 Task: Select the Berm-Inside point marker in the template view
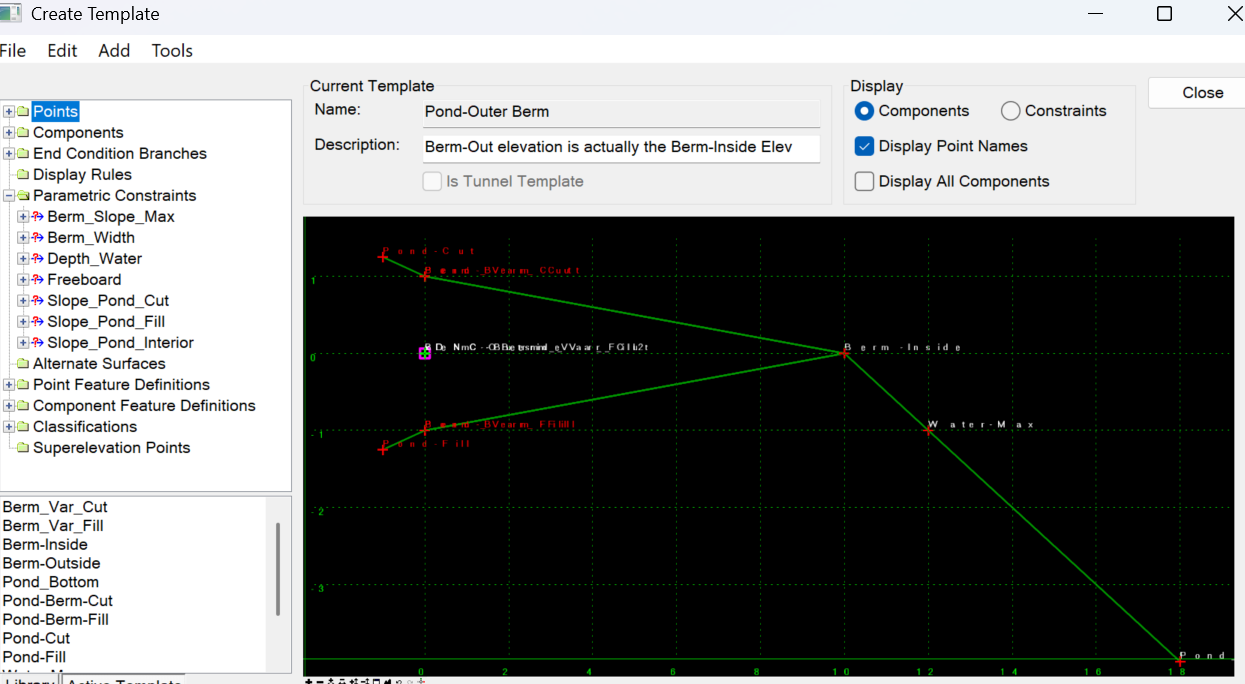point(845,353)
